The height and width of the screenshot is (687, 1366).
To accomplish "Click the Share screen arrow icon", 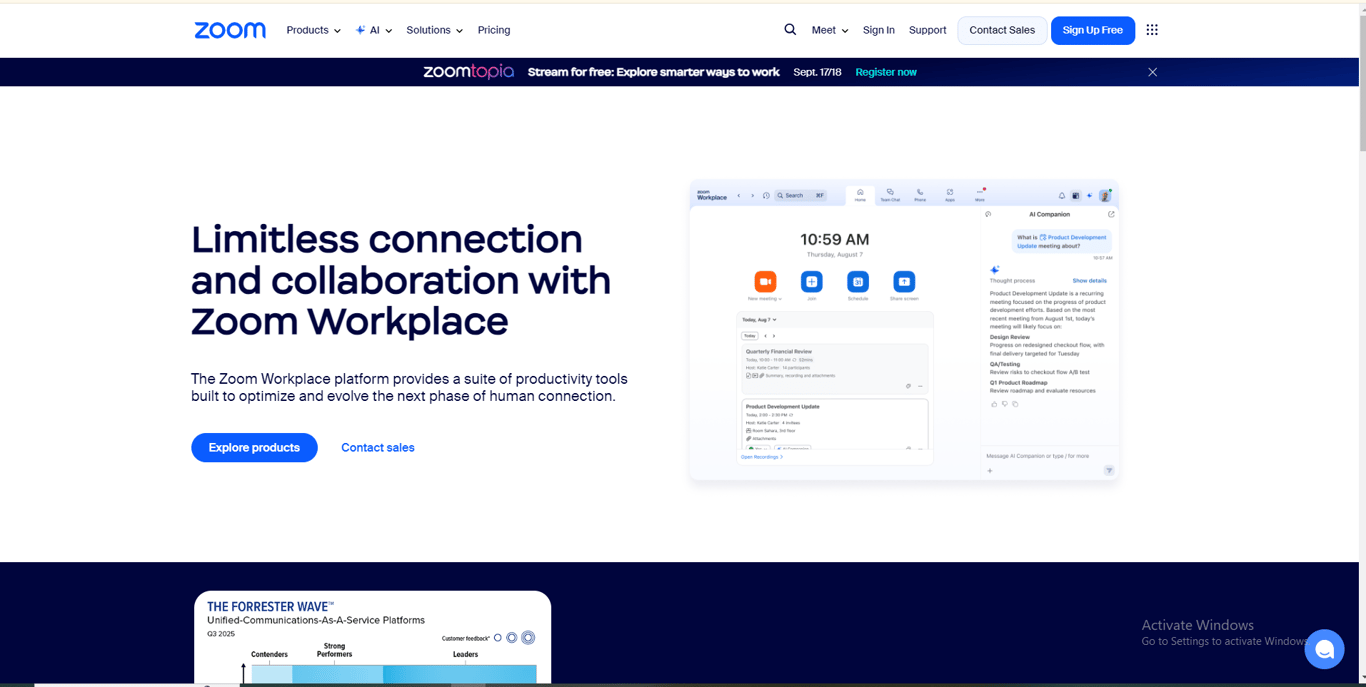I will 904,282.
